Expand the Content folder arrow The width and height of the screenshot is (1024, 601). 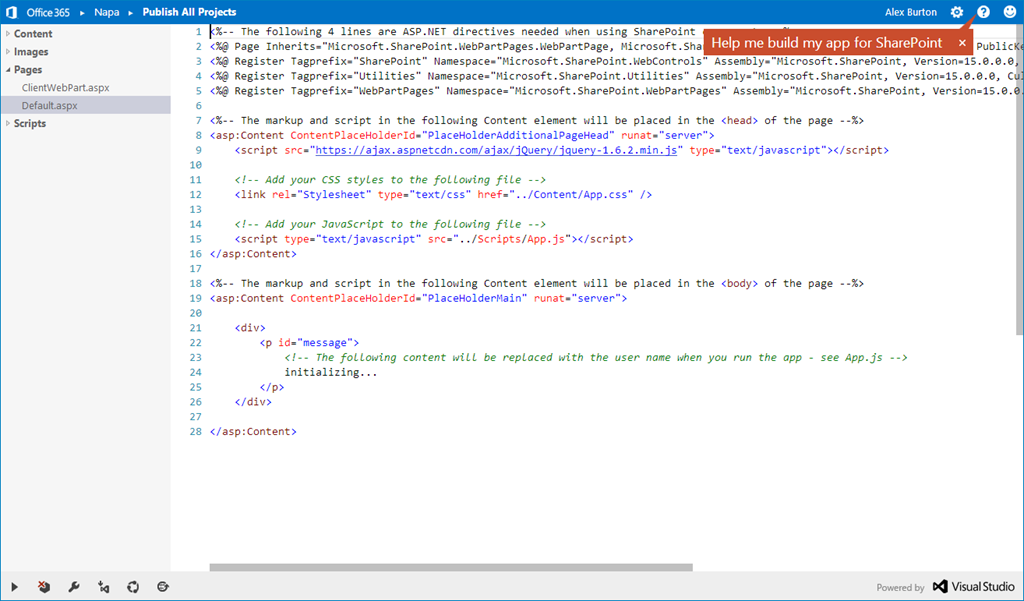point(8,33)
